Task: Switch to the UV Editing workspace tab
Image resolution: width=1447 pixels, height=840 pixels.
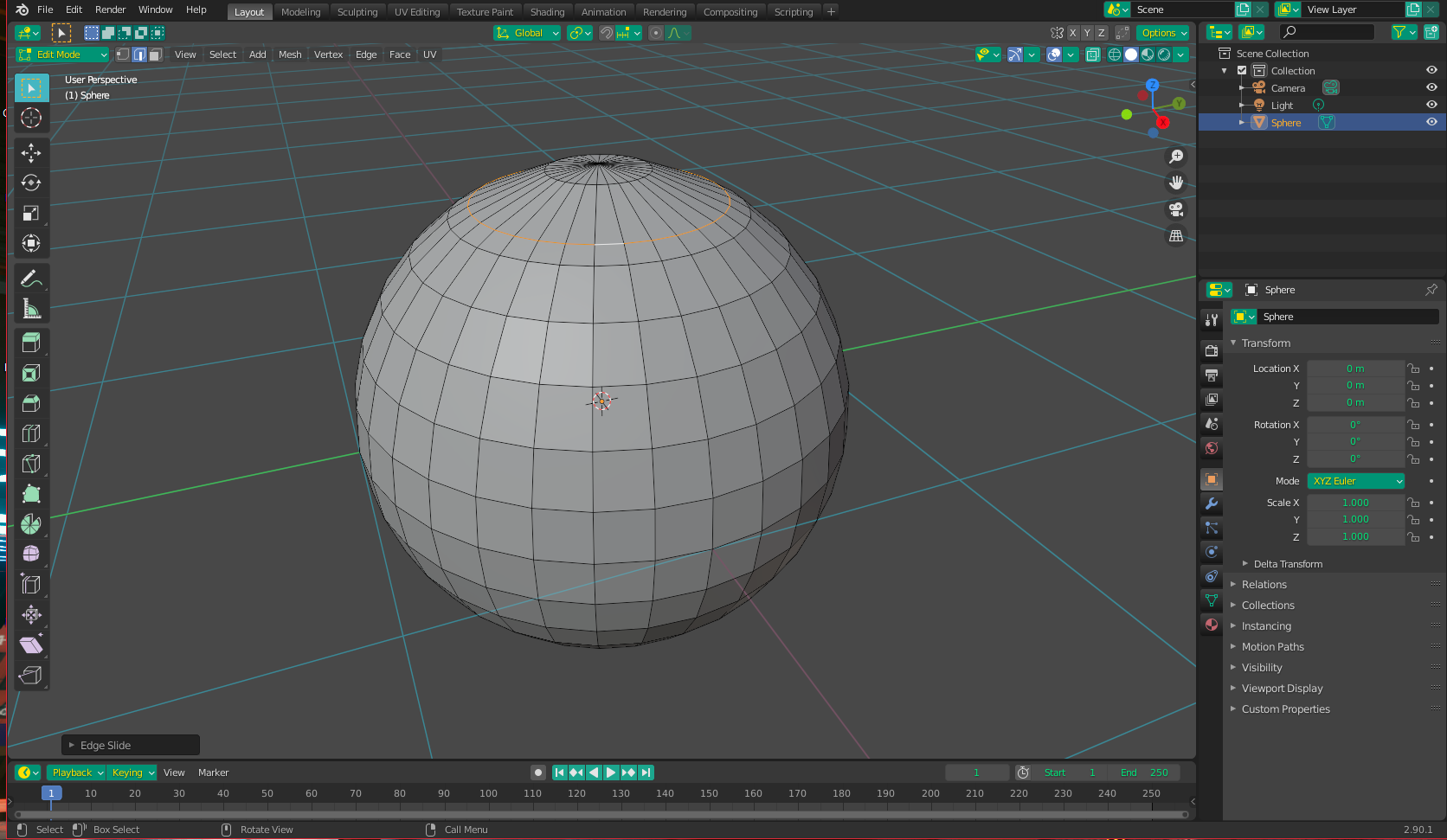Action: [x=417, y=12]
